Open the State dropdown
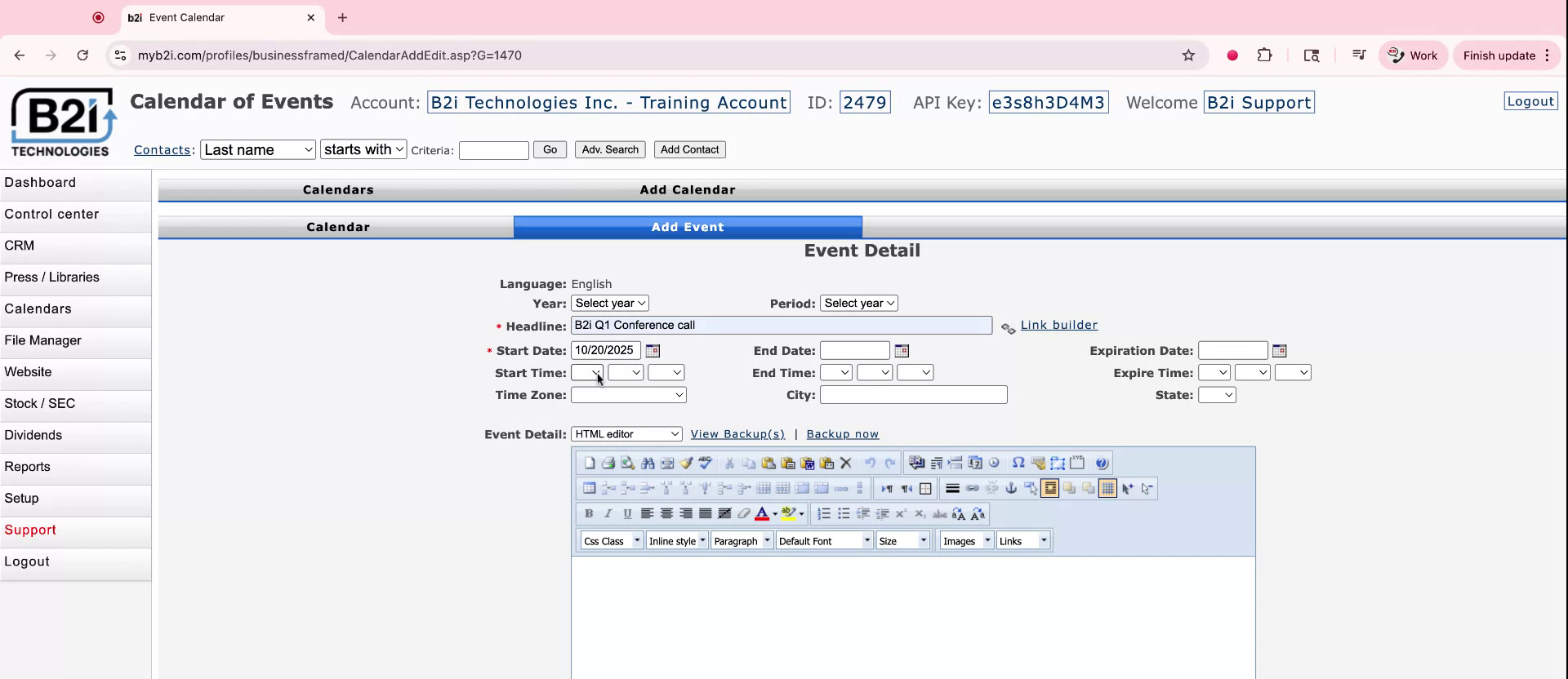Viewport: 1568px width, 679px height. pos(1217,395)
